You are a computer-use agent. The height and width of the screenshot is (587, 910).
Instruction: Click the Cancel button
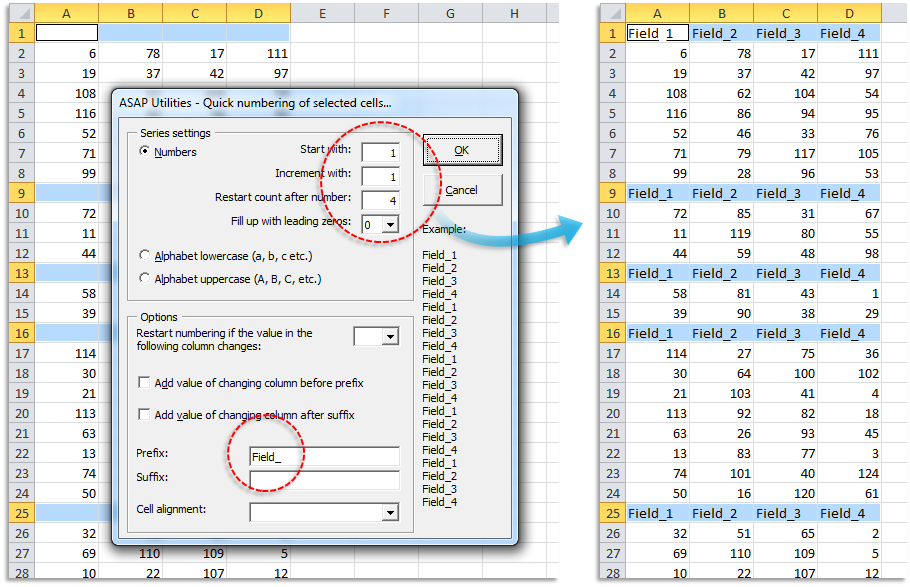pyautogui.click(x=462, y=190)
